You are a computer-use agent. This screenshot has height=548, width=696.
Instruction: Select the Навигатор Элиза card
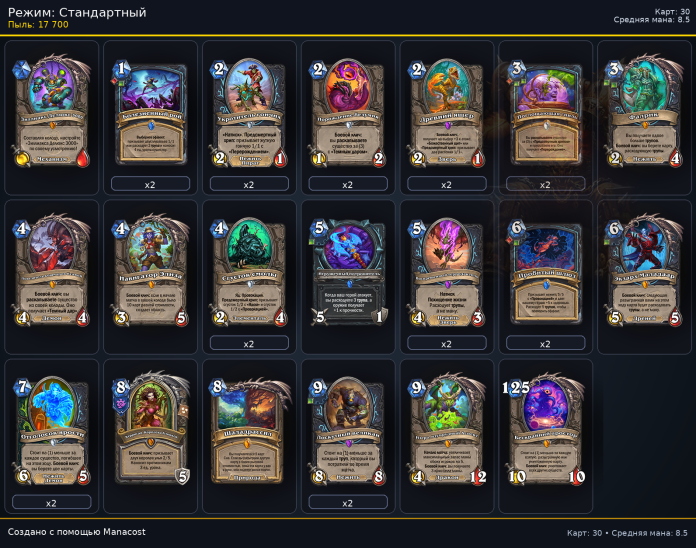[x=150, y=270]
